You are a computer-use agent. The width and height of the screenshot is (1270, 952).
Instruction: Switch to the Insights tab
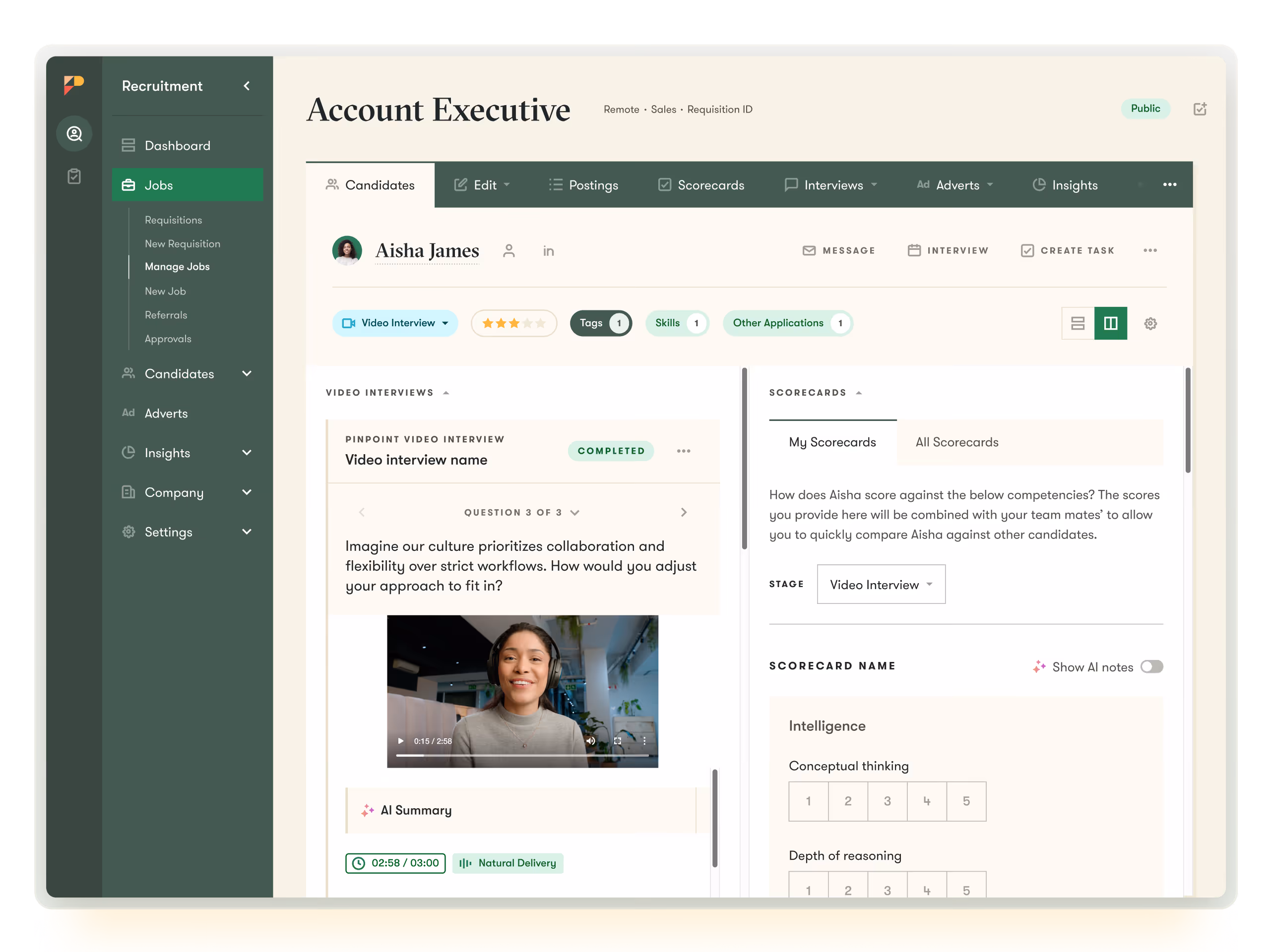(1065, 185)
